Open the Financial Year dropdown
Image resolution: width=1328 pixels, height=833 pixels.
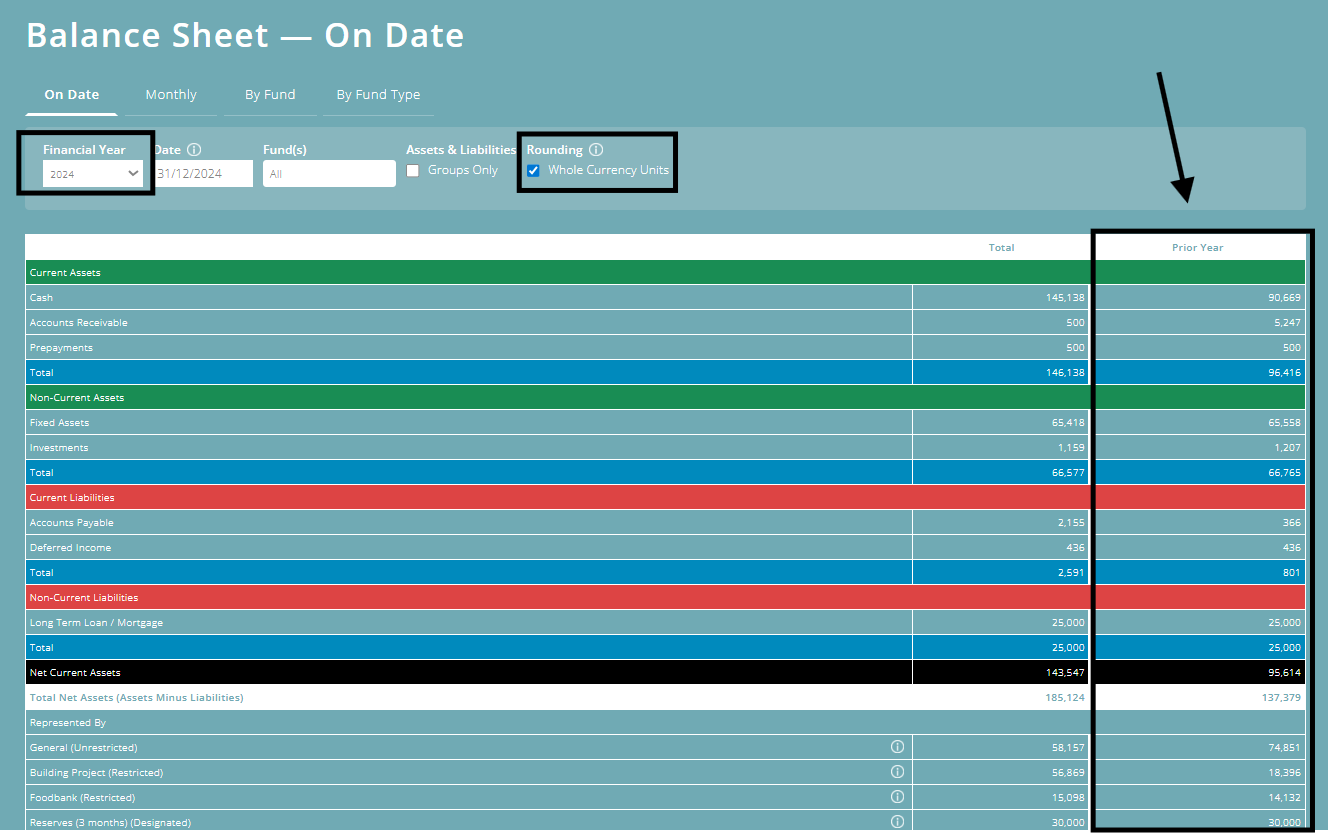[93, 172]
